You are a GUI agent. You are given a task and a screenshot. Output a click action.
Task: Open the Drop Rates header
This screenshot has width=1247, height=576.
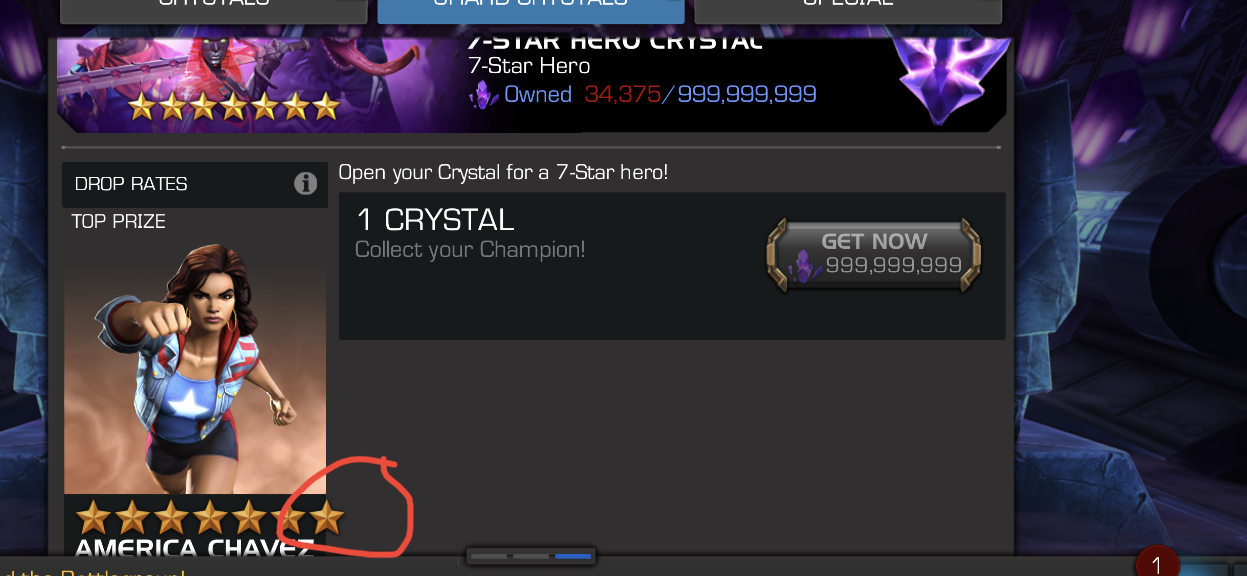click(195, 184)
